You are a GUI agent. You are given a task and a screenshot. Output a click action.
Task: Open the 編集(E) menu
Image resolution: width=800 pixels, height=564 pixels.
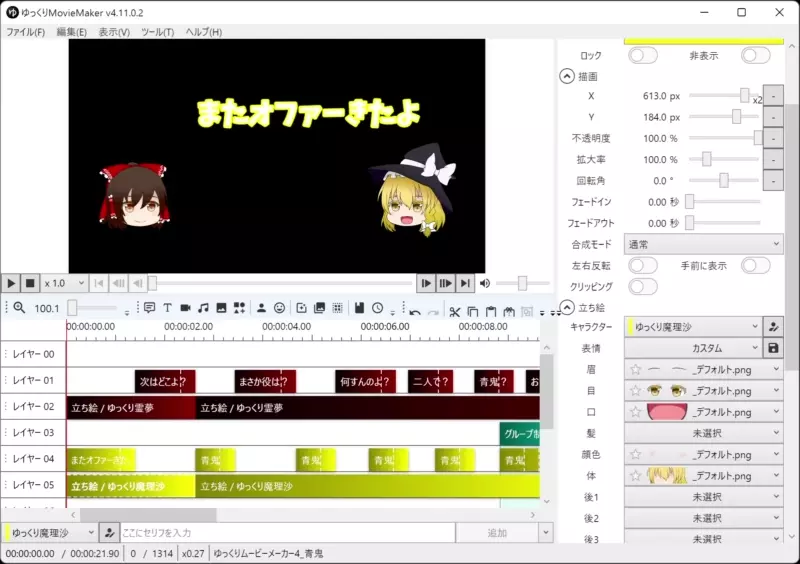pos(71,32)
